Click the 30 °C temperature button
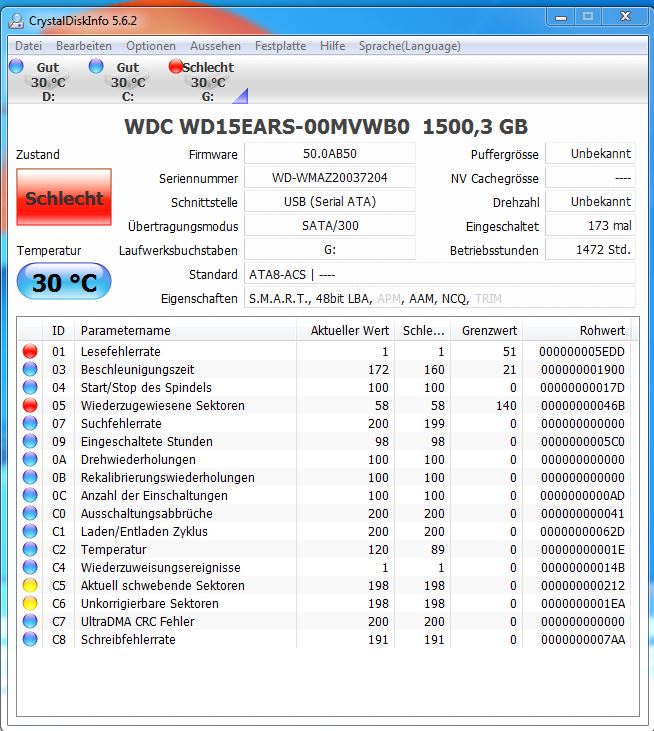The image size is (654, 731). click(x=64, y=281)
